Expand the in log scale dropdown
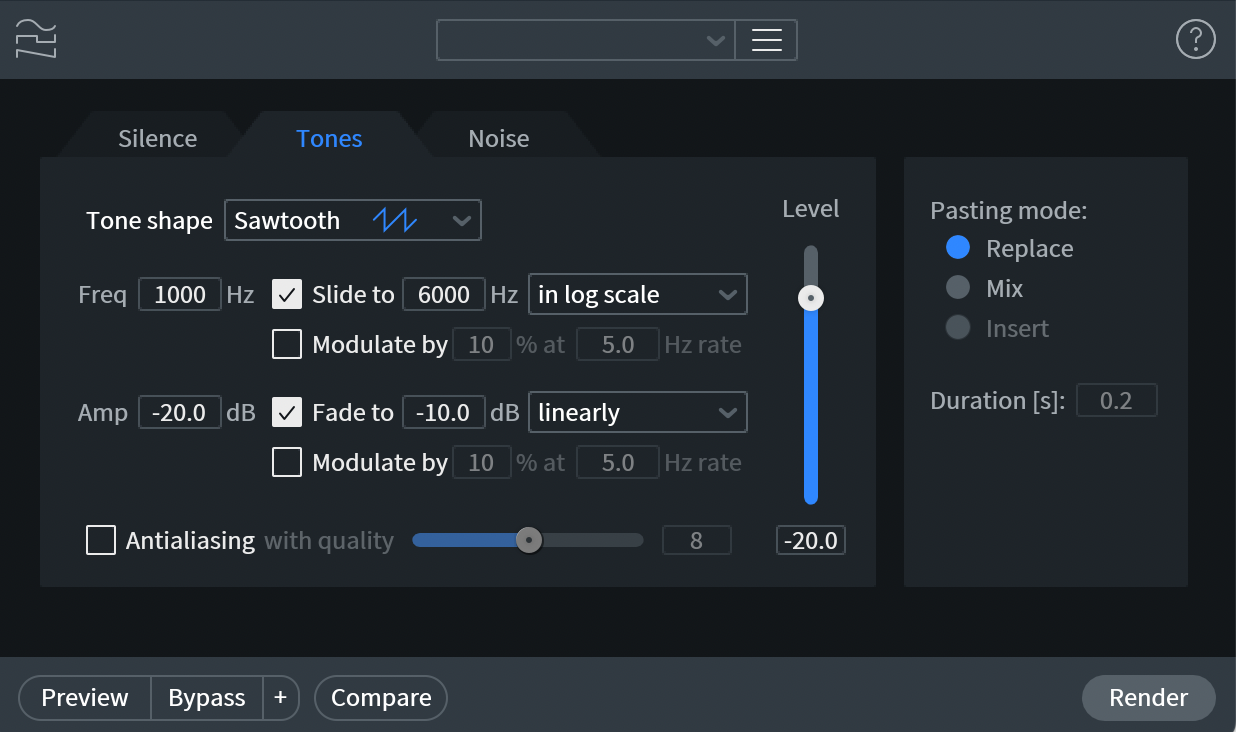Screen dimensions: 1236x732 pos(637,295)
